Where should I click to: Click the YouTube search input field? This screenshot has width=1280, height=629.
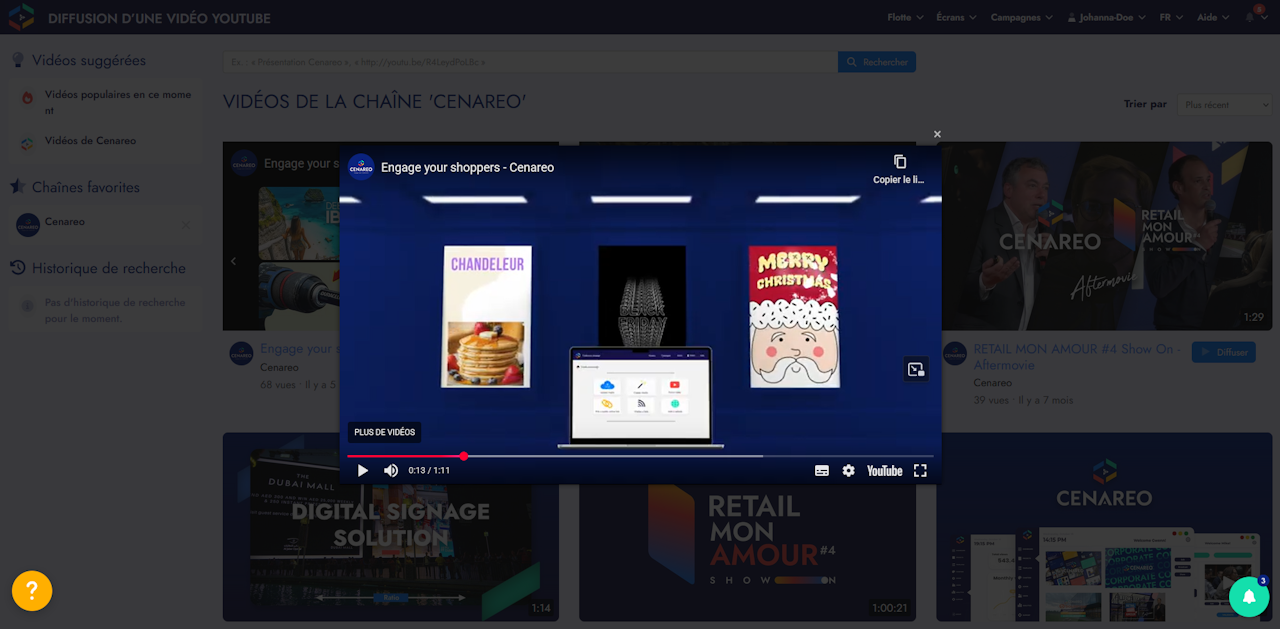(x=530, y=62)
